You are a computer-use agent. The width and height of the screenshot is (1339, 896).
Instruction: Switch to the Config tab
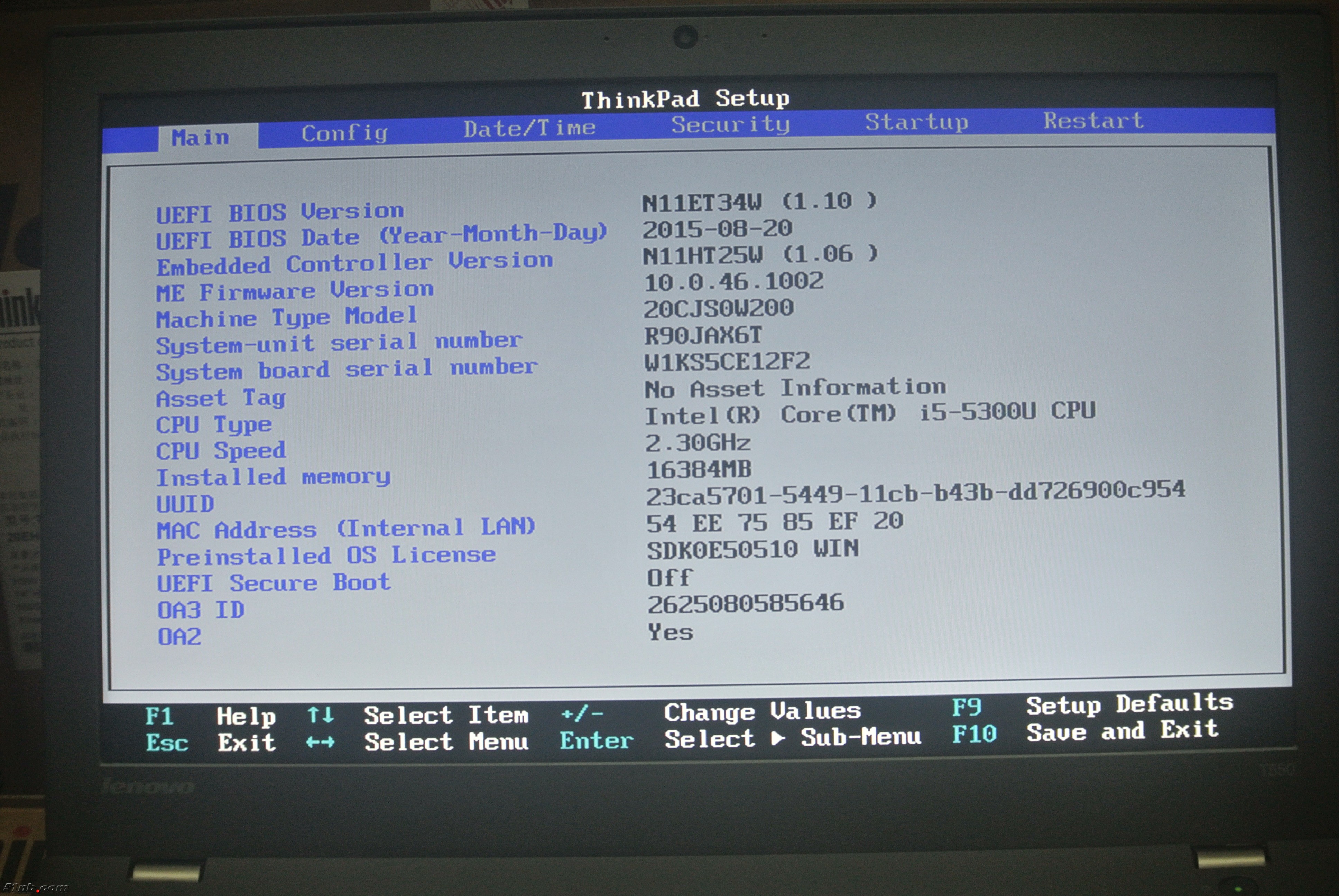pos(344,134)
